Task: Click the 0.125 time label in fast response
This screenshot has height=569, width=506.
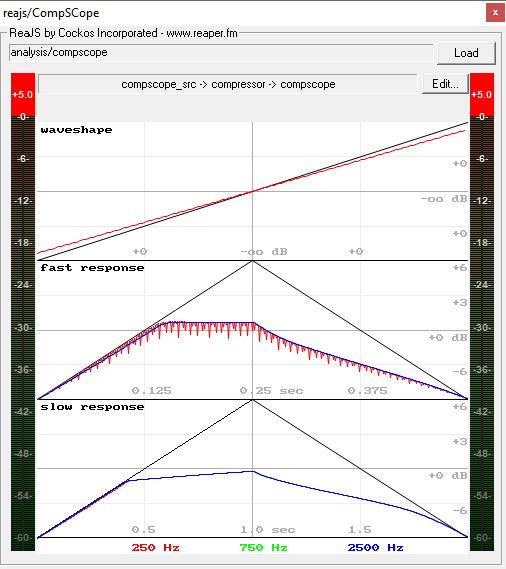Action: pos(151,391)
